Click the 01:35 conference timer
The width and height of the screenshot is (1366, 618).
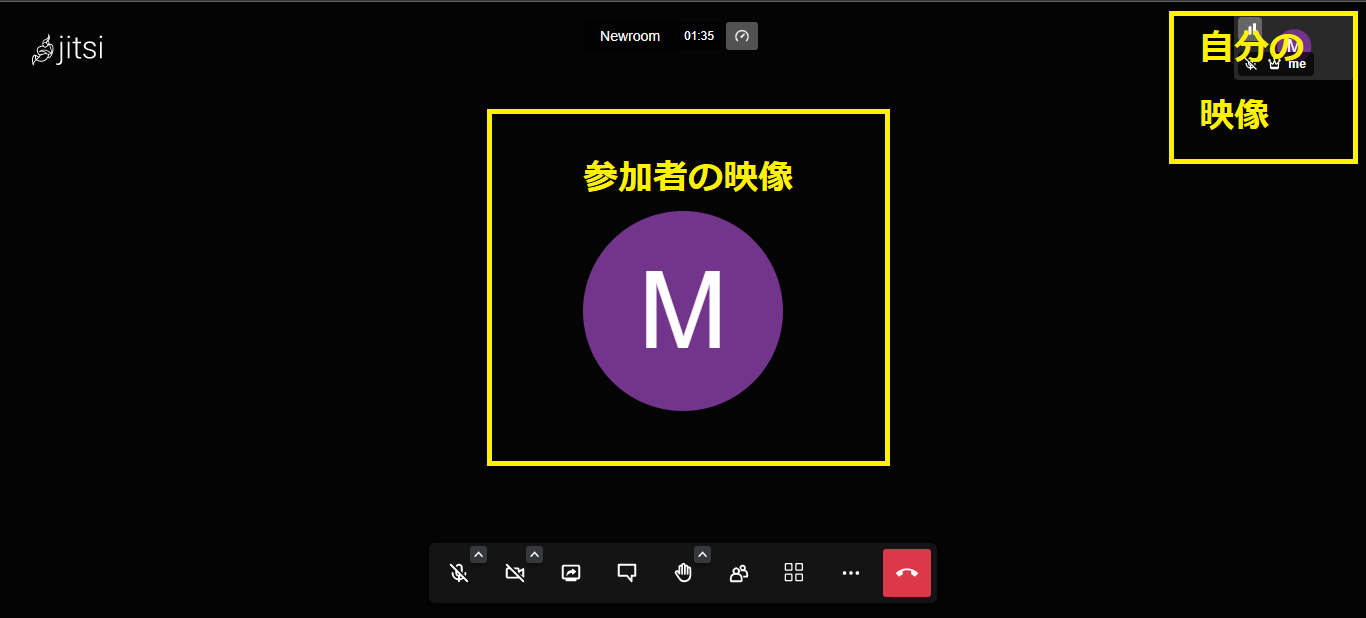(699, 36)
